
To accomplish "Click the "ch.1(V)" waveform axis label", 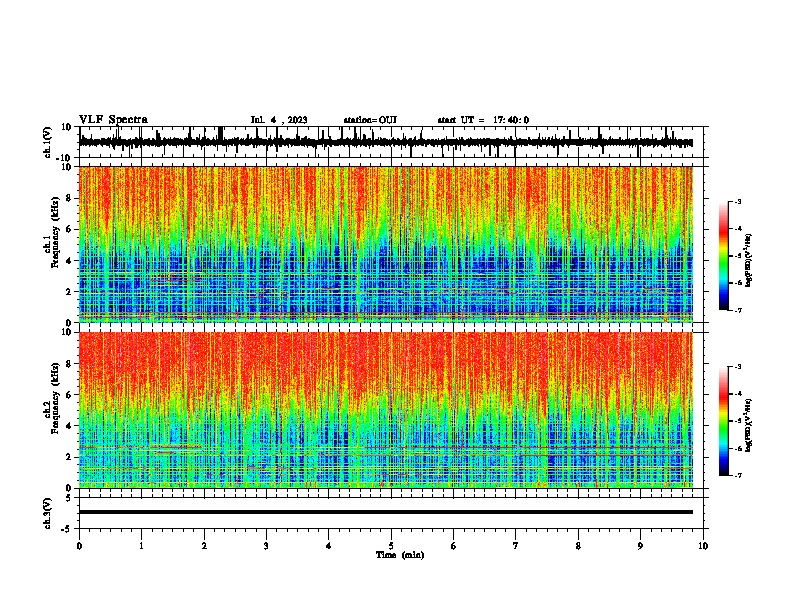I will (x=48, y=142).
